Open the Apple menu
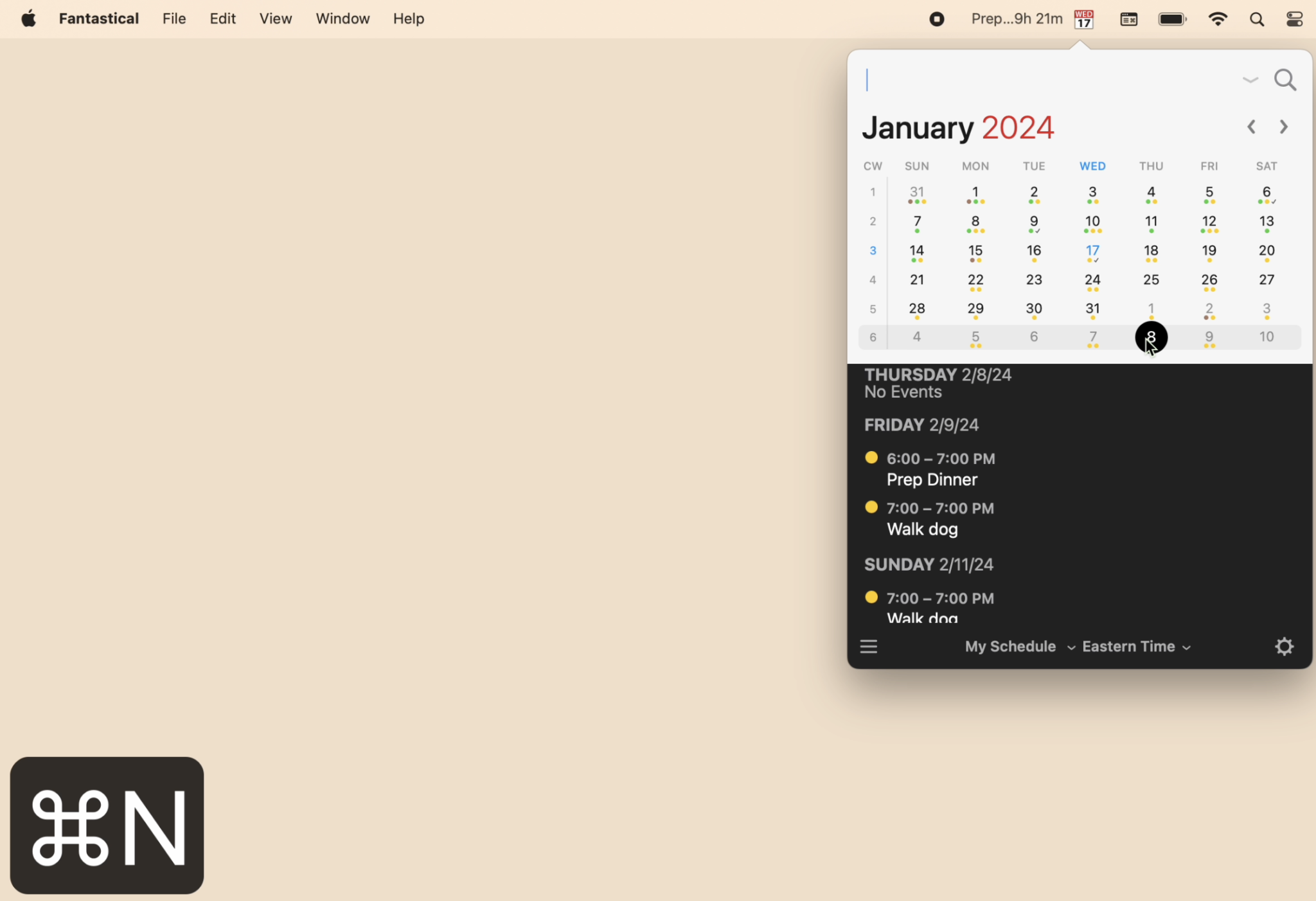1316x901 pixels. coord(28,19)
